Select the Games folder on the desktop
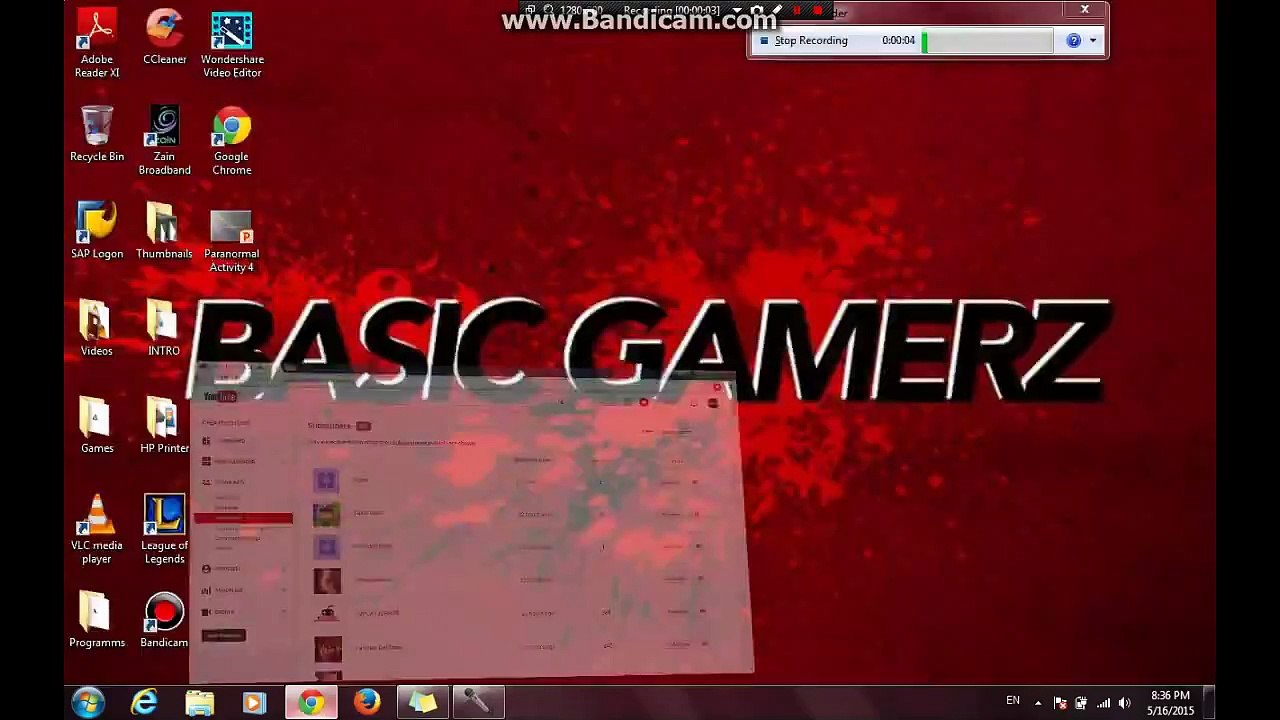This screenshot has height=720, width=1280. click(x=97, y=425)
